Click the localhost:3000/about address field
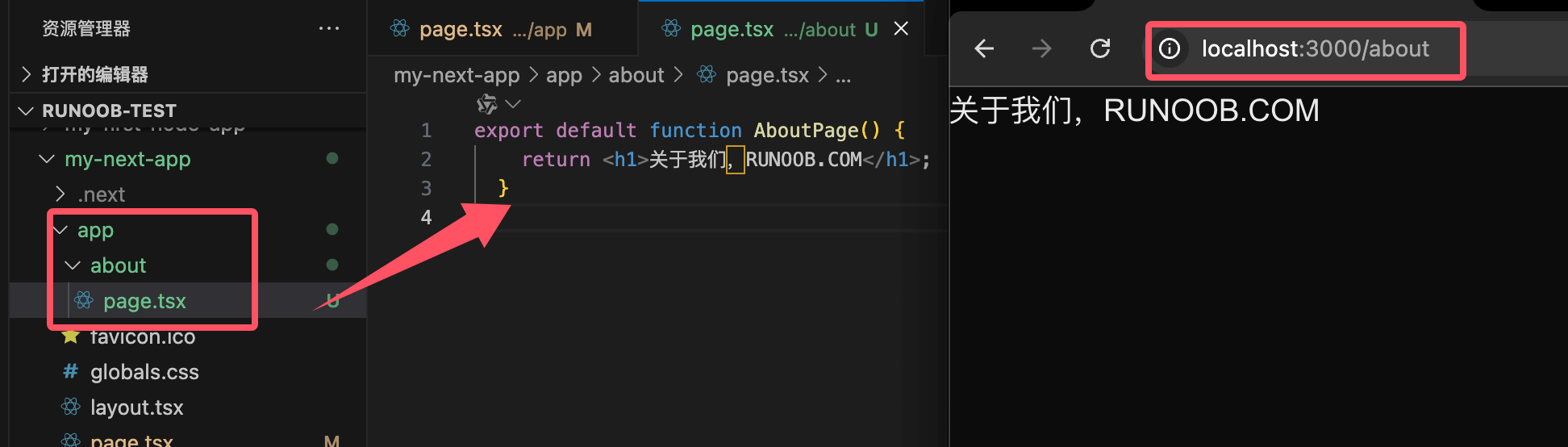The height and width of the screenshot is (447, 1568). point(1315,49)
